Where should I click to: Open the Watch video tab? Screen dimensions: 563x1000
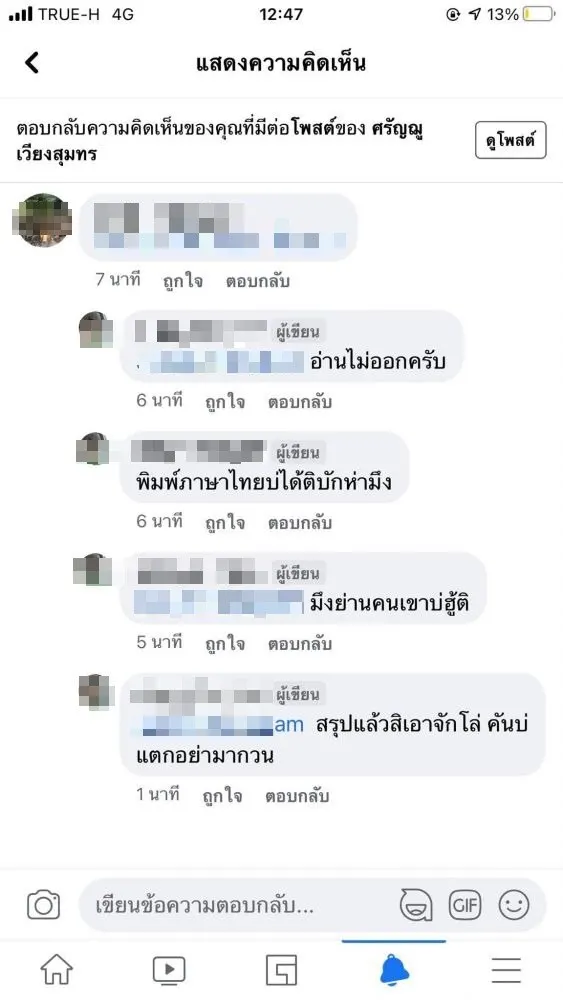(x=169, y=970)
